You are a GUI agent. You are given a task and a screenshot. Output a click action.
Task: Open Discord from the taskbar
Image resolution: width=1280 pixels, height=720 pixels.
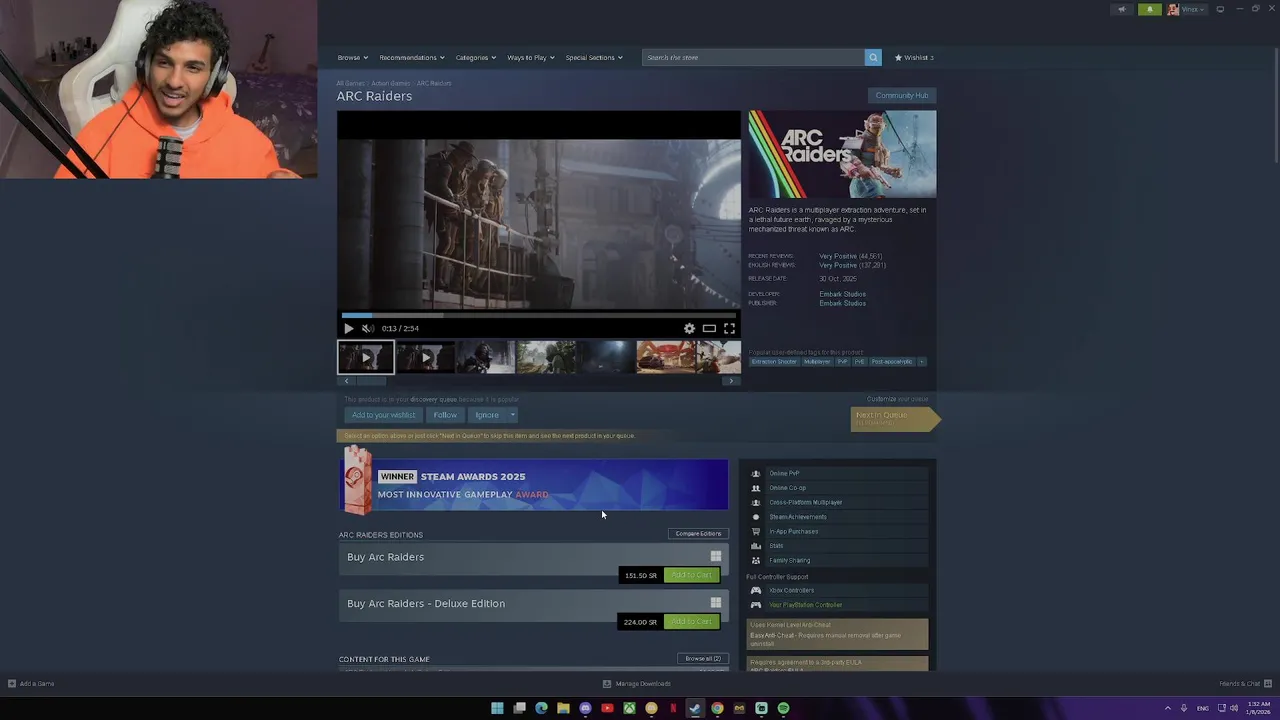pyautogui.click(x=585, y=708)
